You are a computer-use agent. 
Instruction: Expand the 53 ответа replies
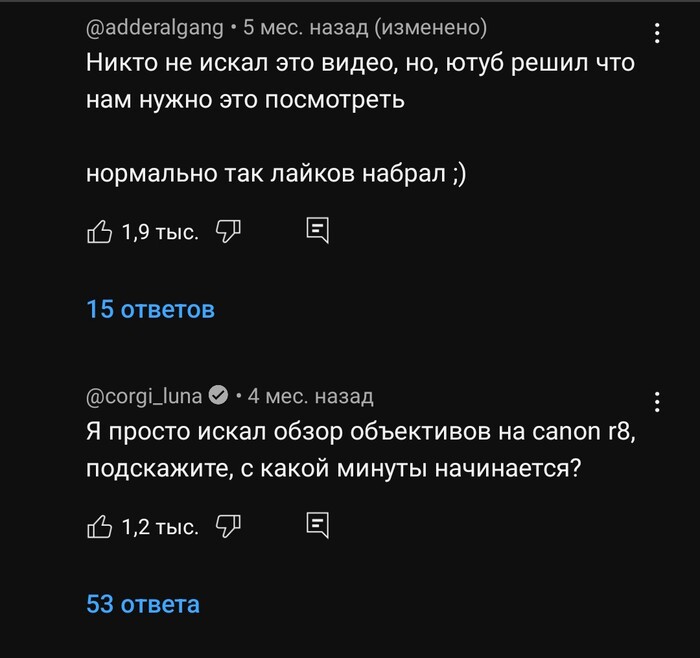coord(143,604)
